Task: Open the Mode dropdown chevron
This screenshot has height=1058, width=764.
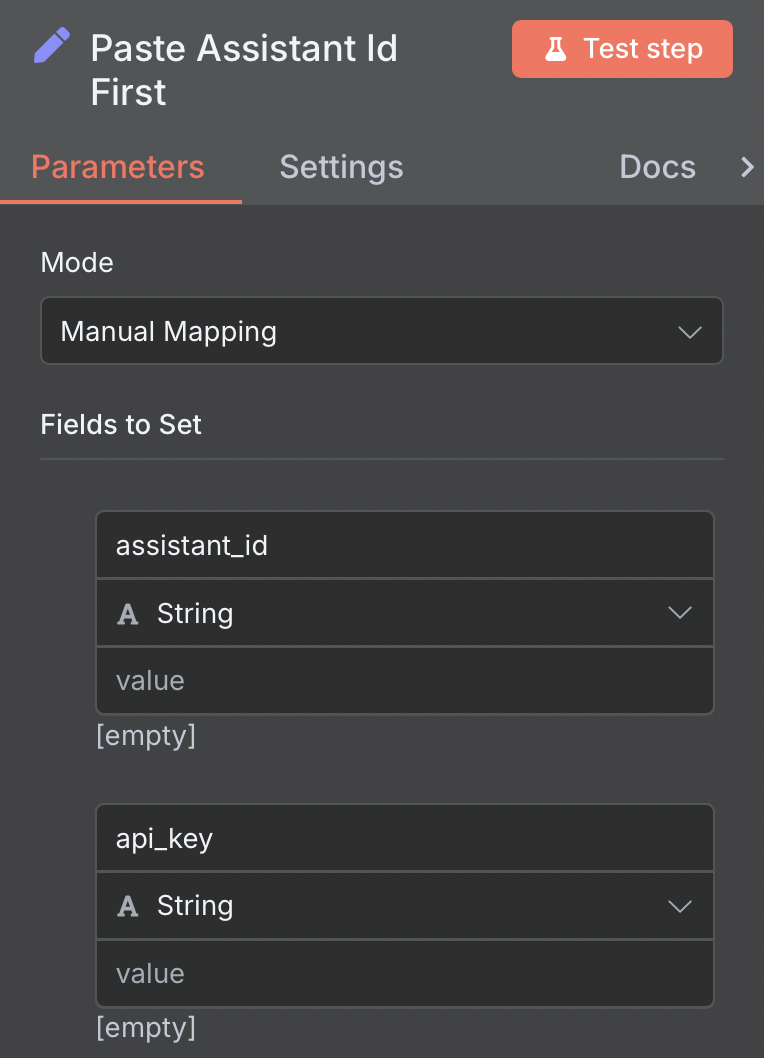Action: (689, 330)
